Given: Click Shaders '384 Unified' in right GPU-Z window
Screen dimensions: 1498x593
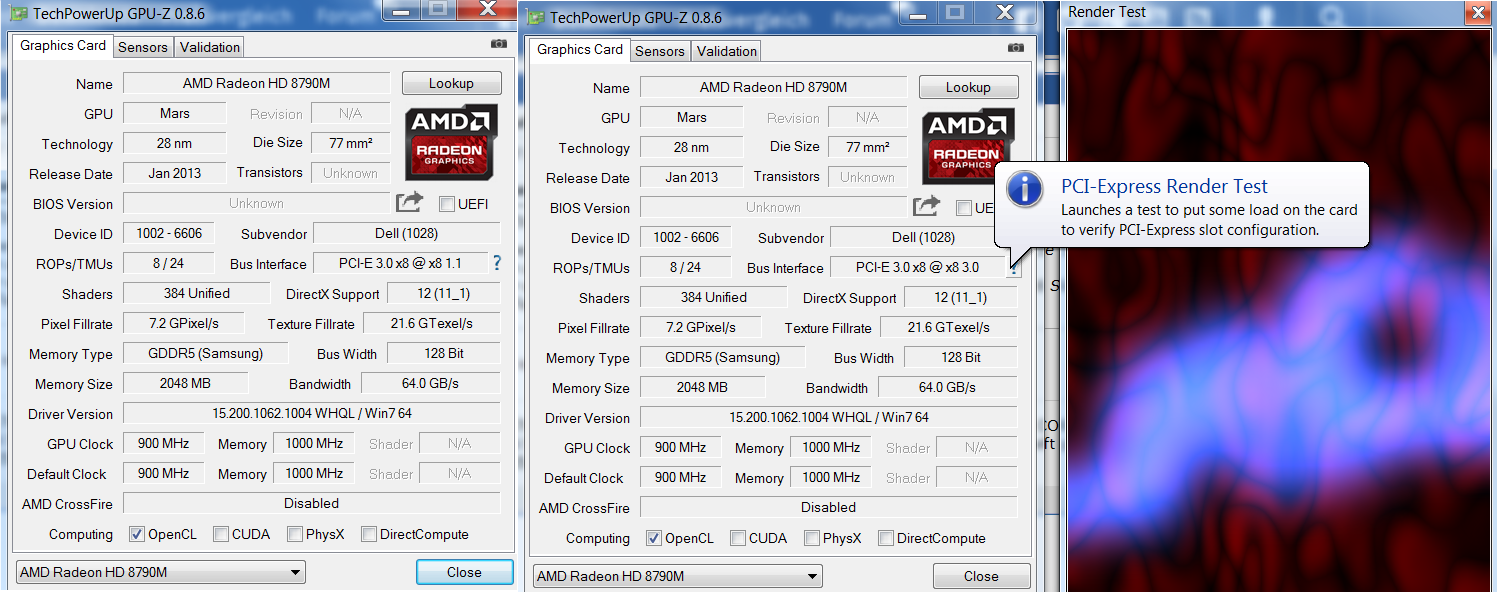Looking at the screenshot, I should (x=713, y=297).
